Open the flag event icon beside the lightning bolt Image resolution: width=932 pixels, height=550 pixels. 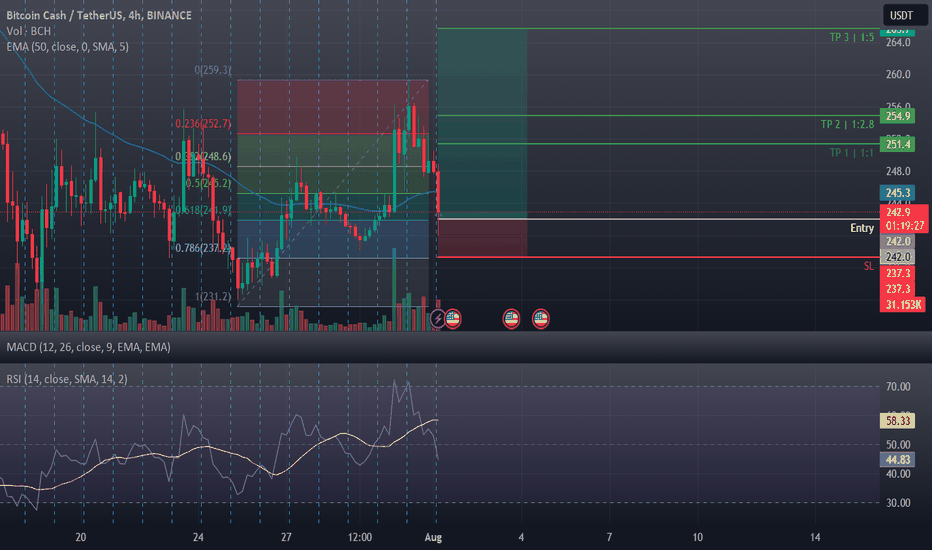point(453,319)
